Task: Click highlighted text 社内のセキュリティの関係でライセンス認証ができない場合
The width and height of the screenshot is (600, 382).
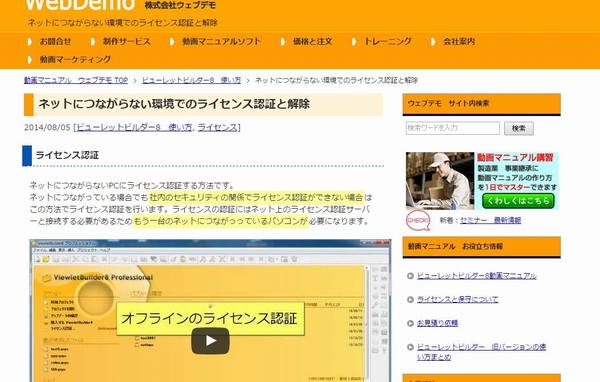Action: coord(256,198)
